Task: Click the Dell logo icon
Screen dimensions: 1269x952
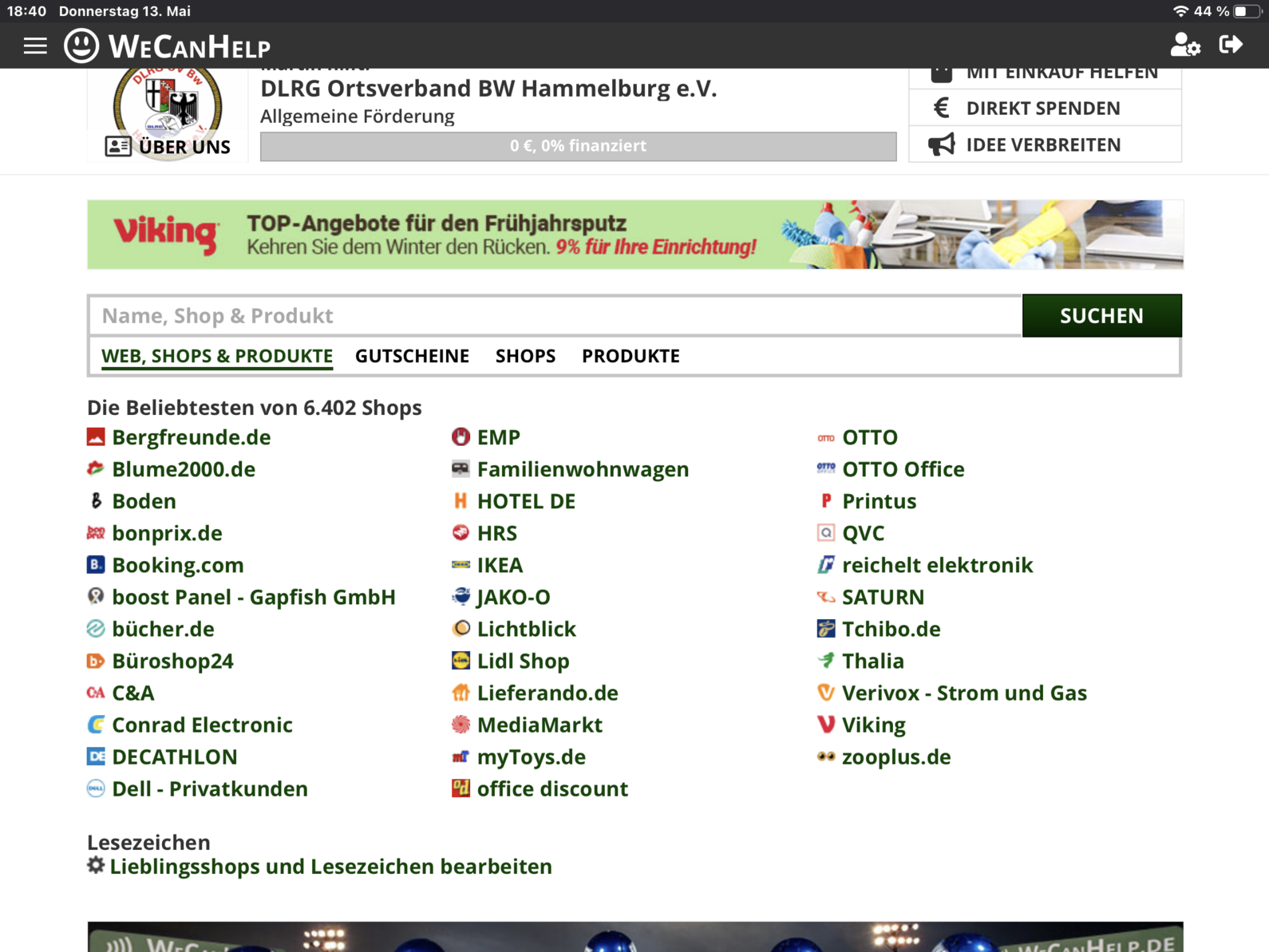Action: coord(96,788)
